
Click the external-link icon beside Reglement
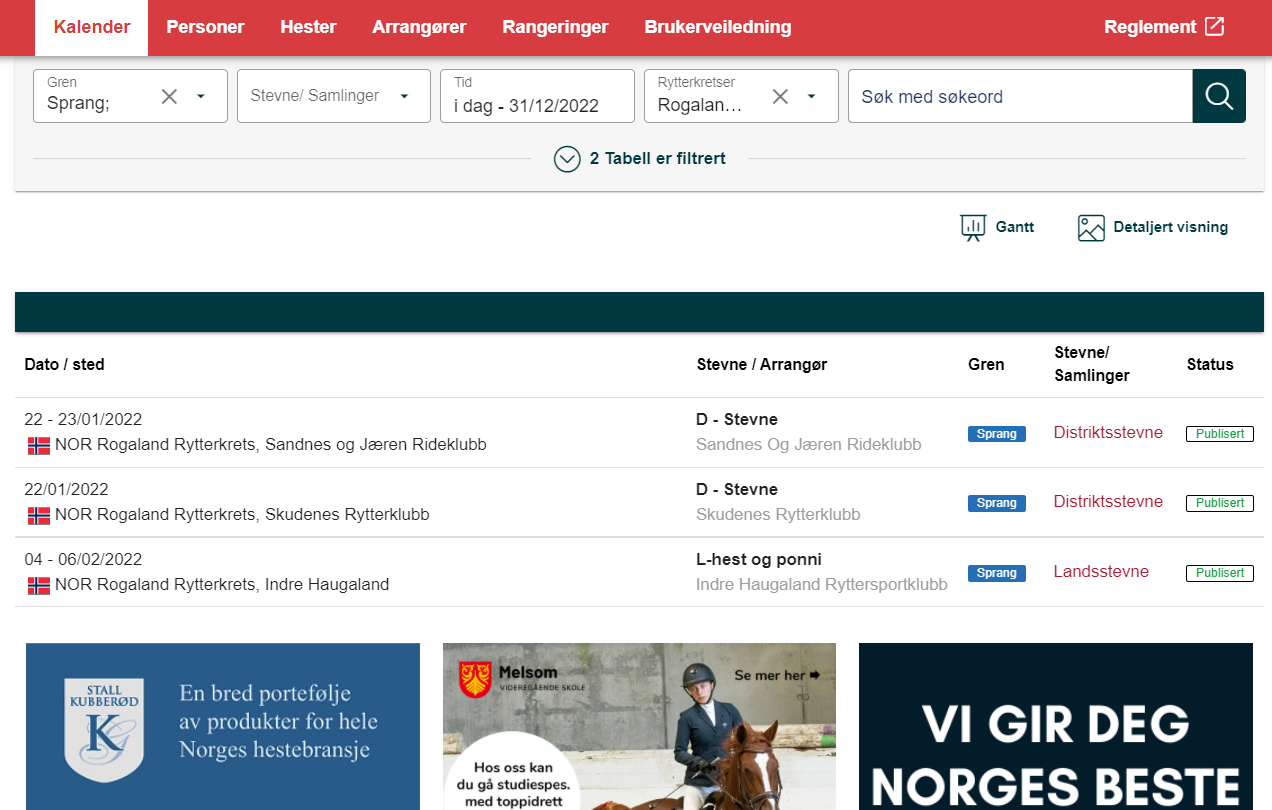[1214, 27]
